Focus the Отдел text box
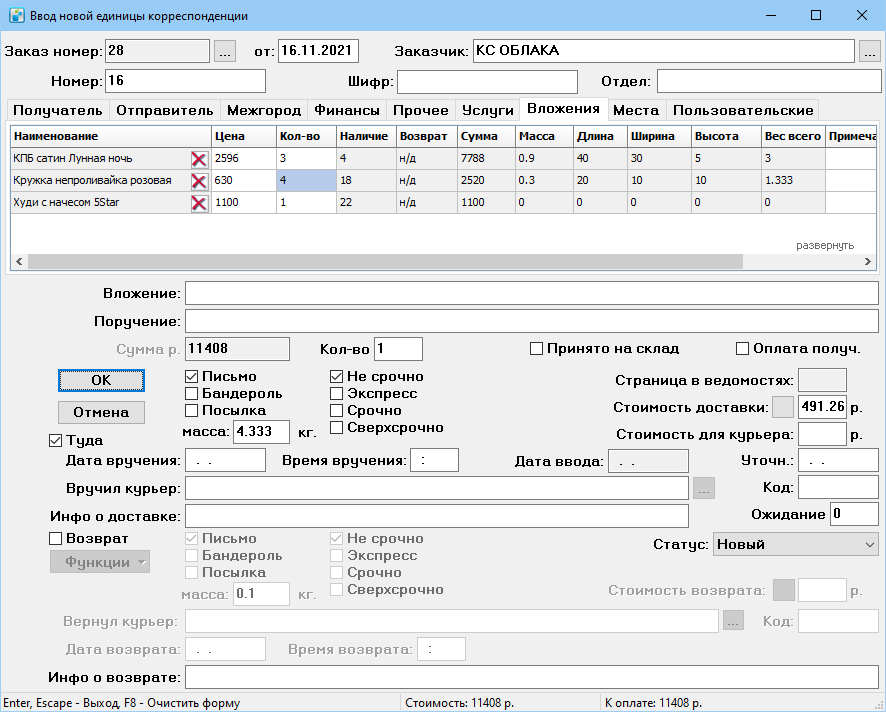 pos(769,81)
